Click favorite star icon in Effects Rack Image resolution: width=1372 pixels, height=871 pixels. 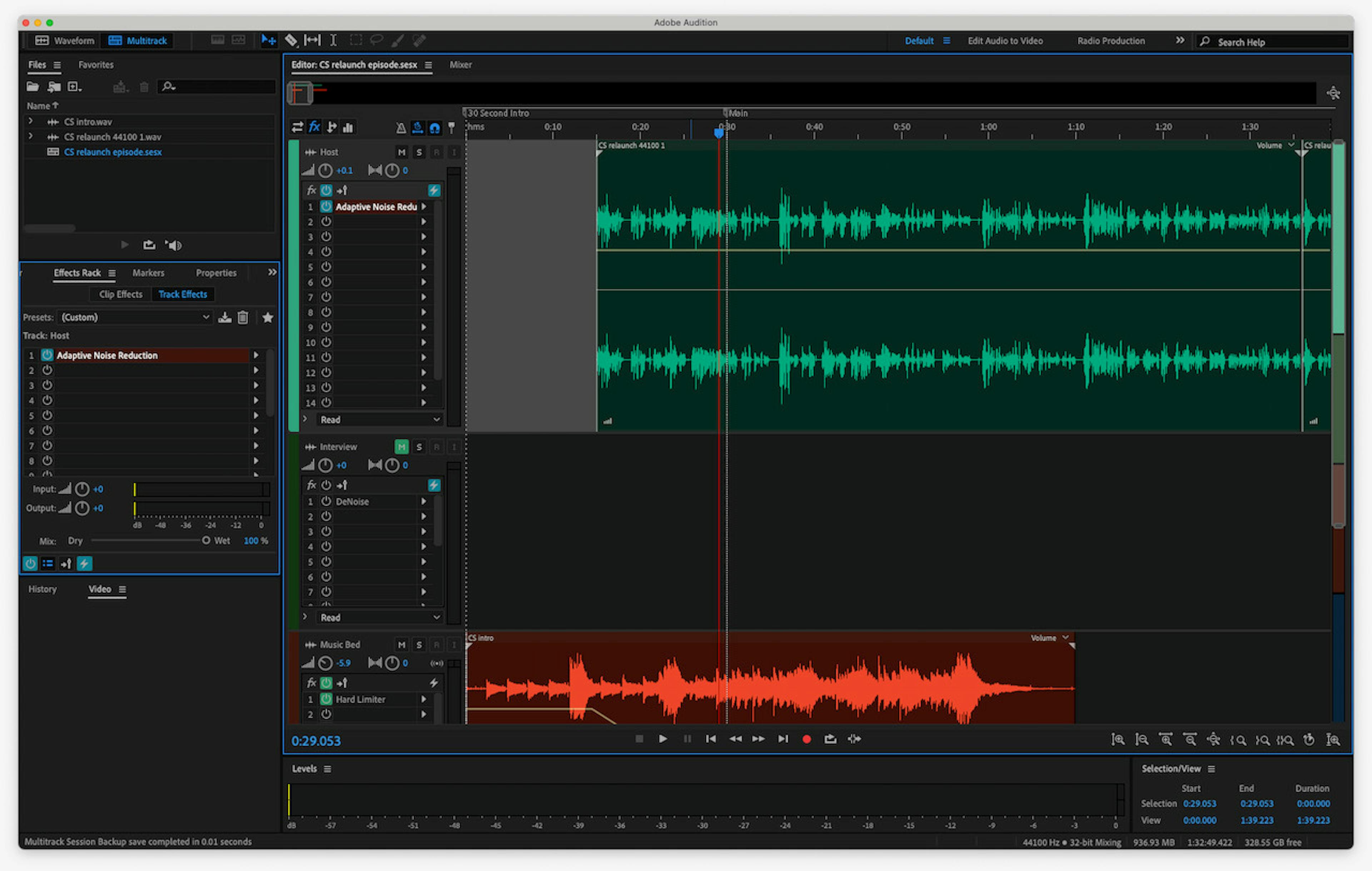(268, 317)
